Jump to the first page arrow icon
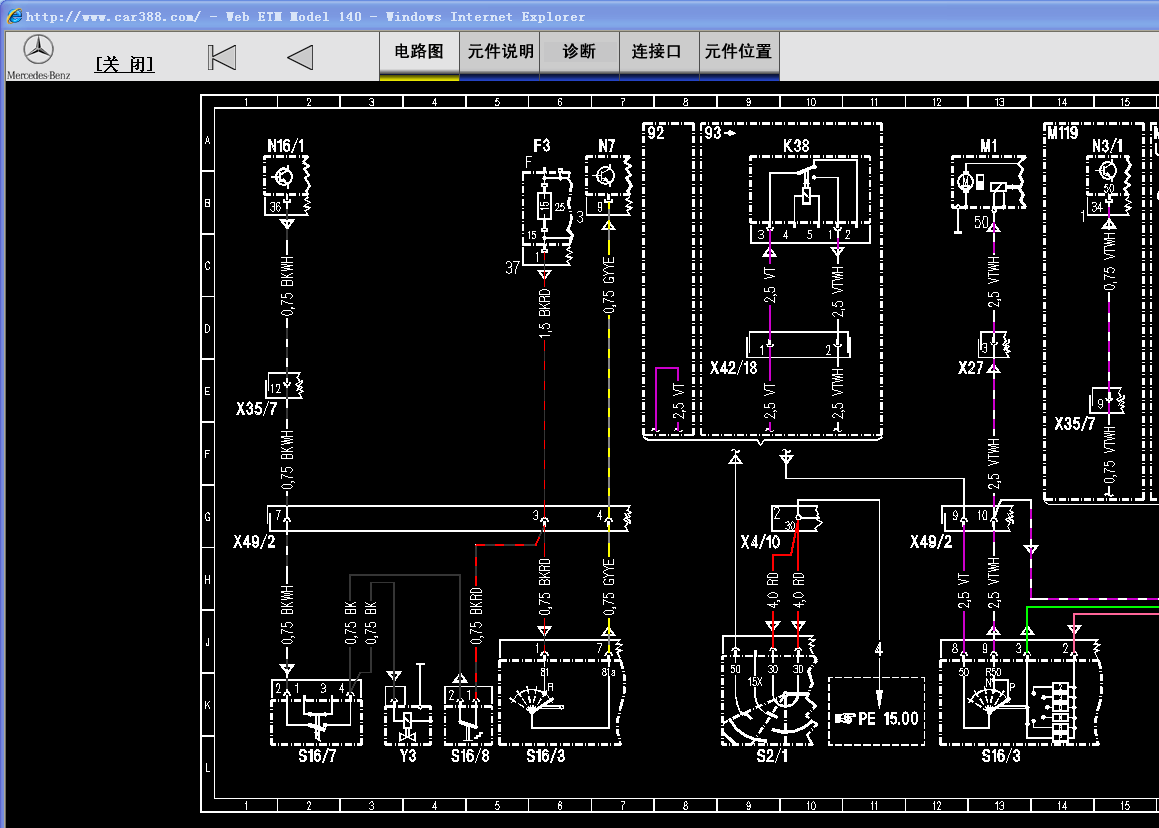This screenshot has height=828, width=1159. [222, 57]
